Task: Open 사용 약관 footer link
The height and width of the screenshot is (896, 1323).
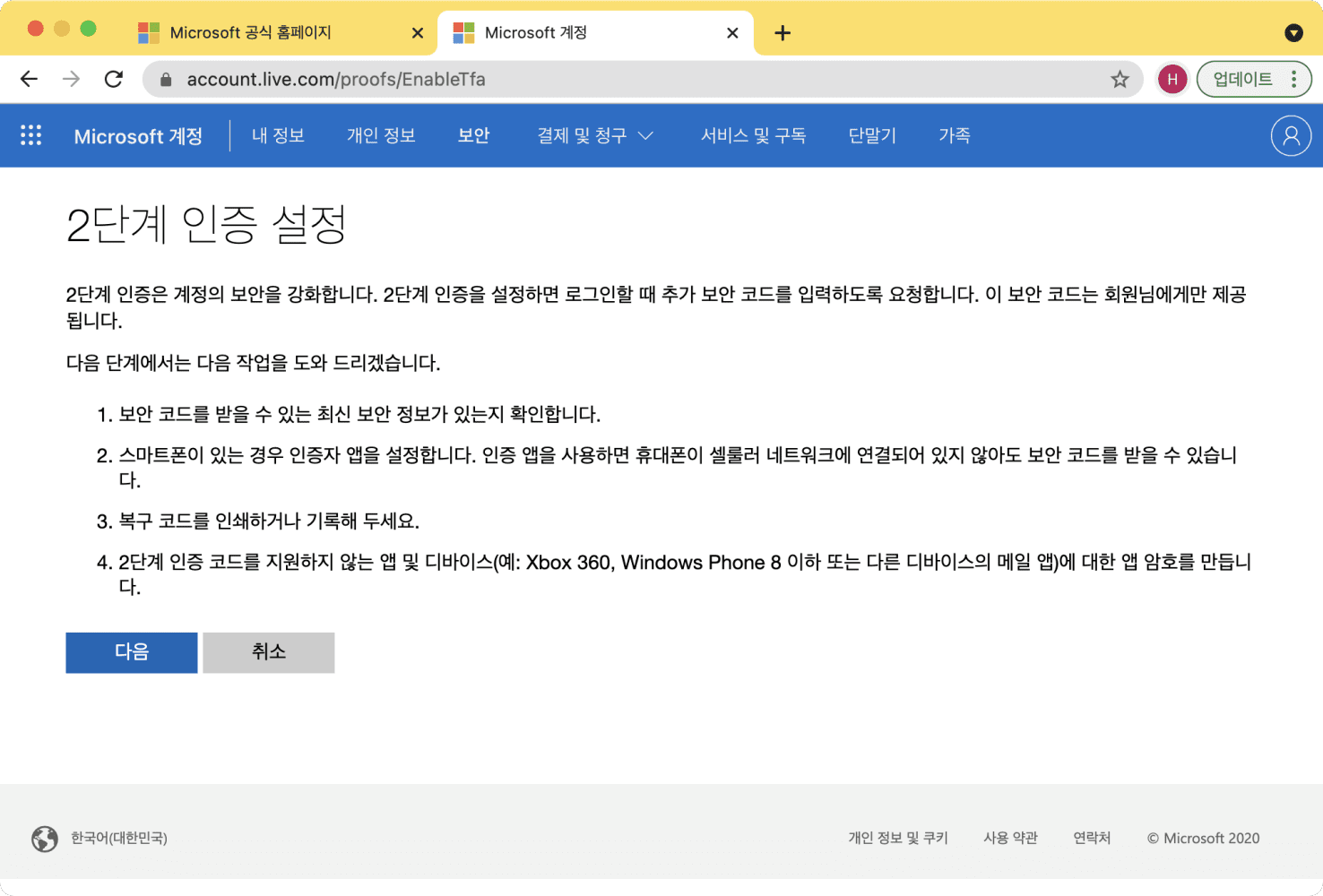Action: [x=1010, y=838]
